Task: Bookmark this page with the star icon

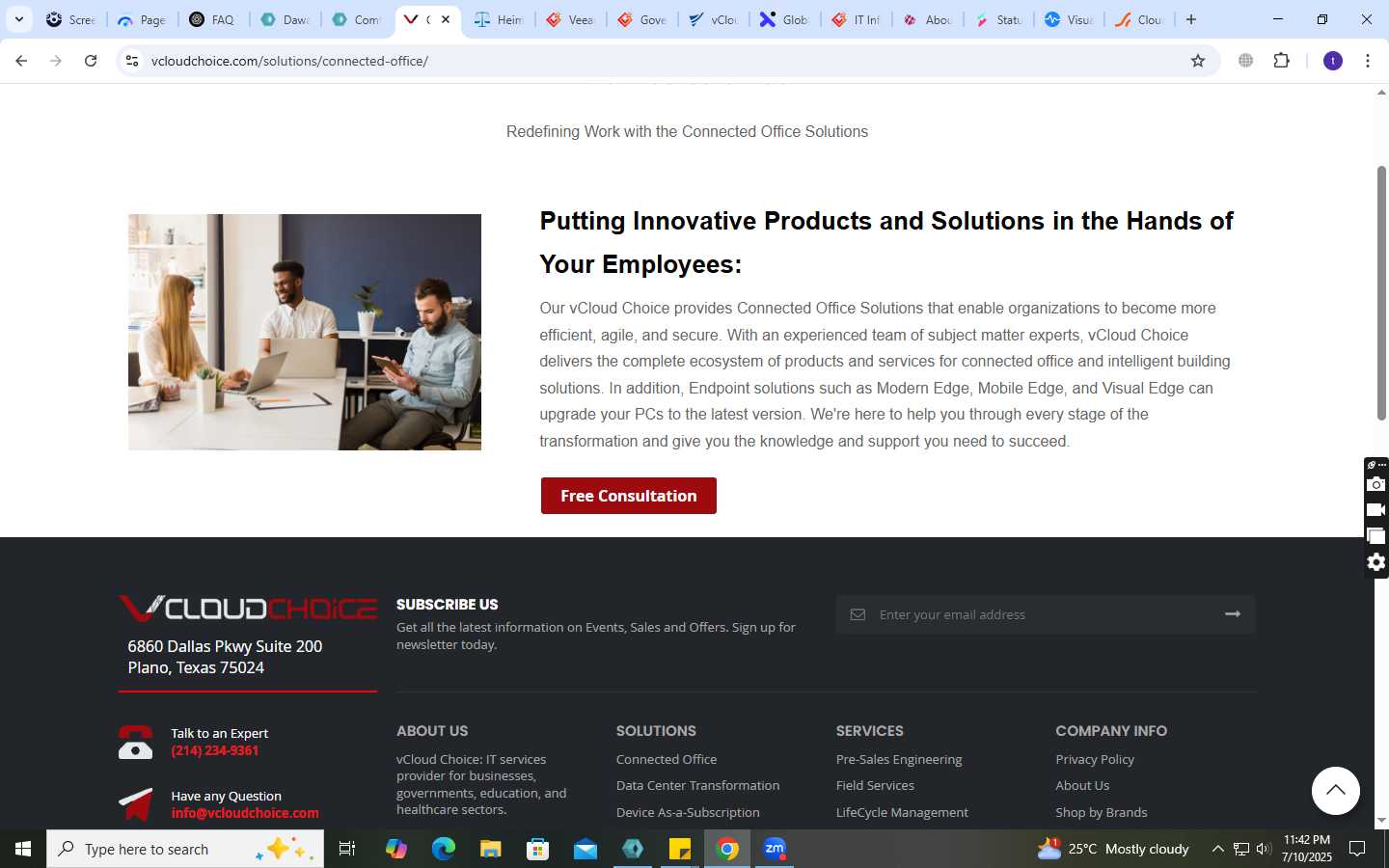Action: pyautogui.click(x=1198, y=61)
